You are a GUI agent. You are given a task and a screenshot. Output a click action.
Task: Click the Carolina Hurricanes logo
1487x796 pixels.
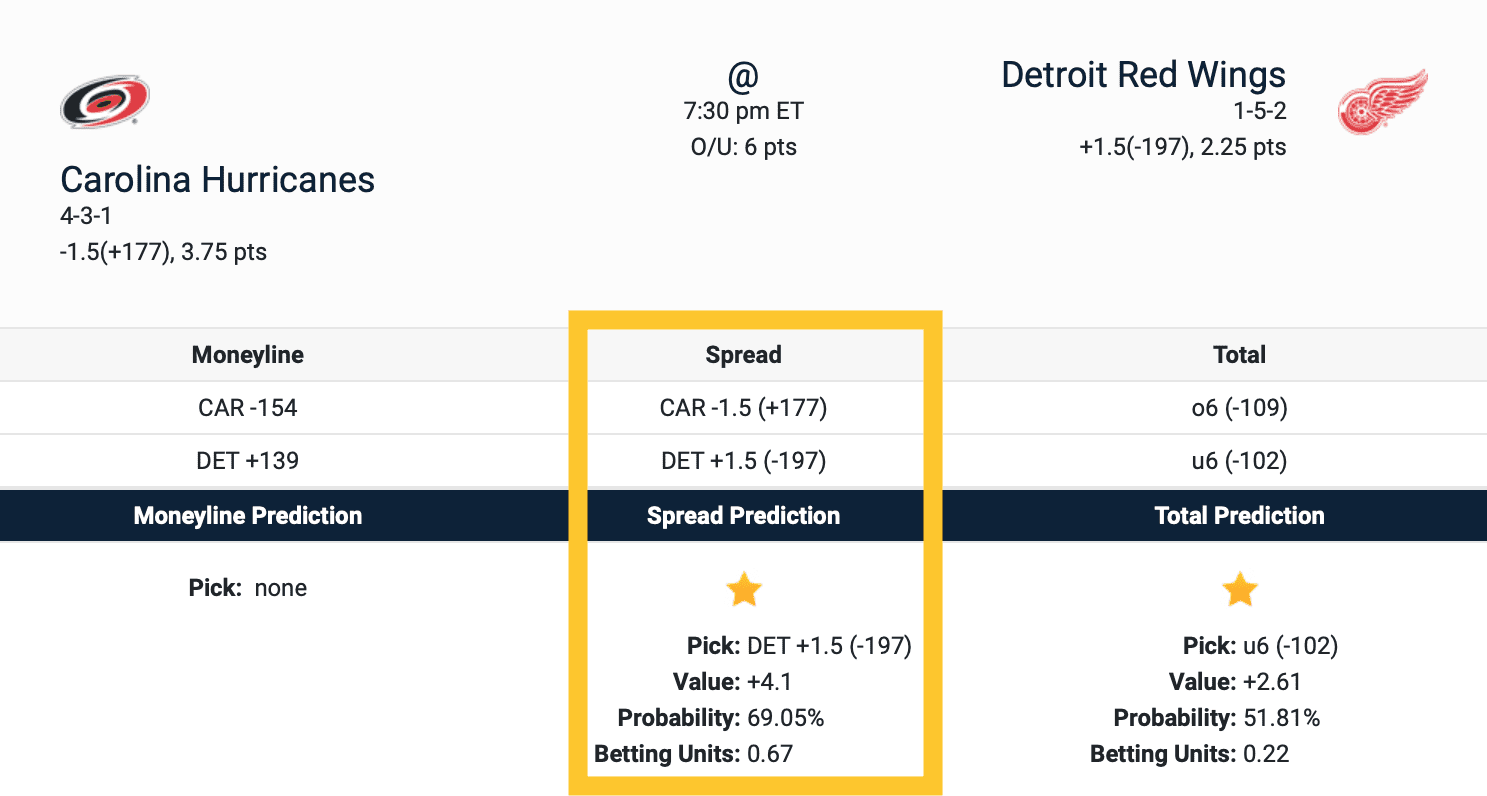pyautogui.click(x=104, y=102)
